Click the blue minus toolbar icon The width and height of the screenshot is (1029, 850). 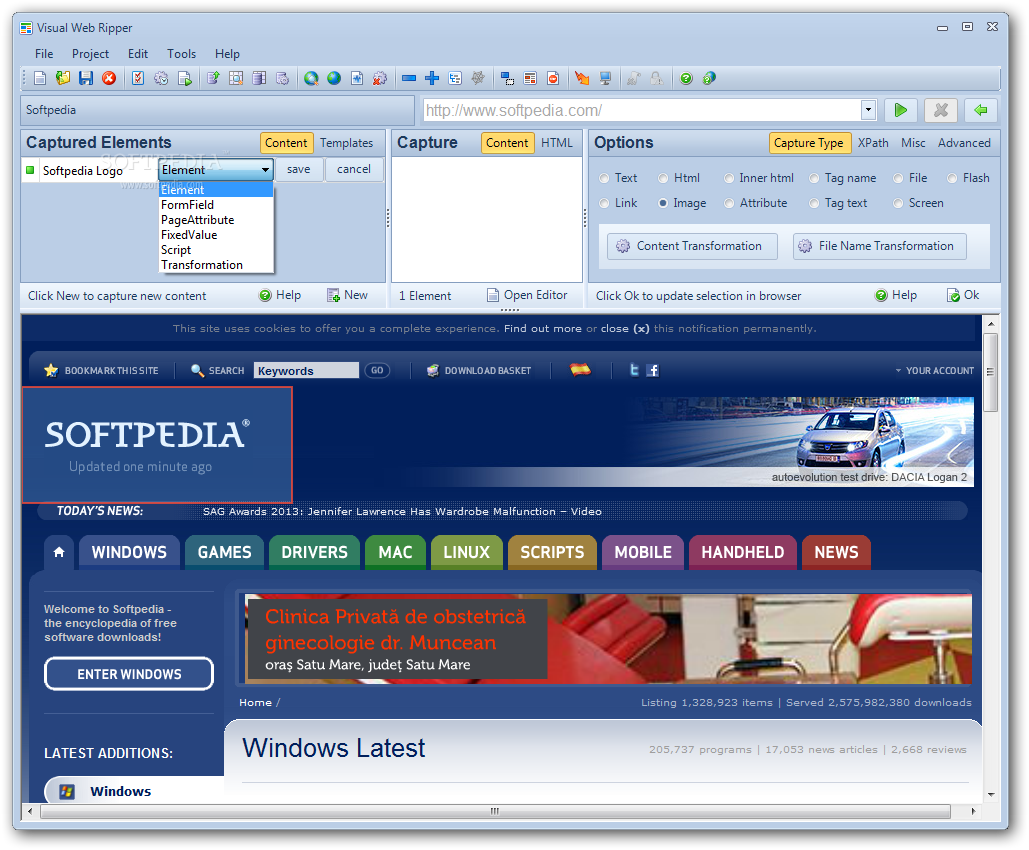tap(409, 78)
